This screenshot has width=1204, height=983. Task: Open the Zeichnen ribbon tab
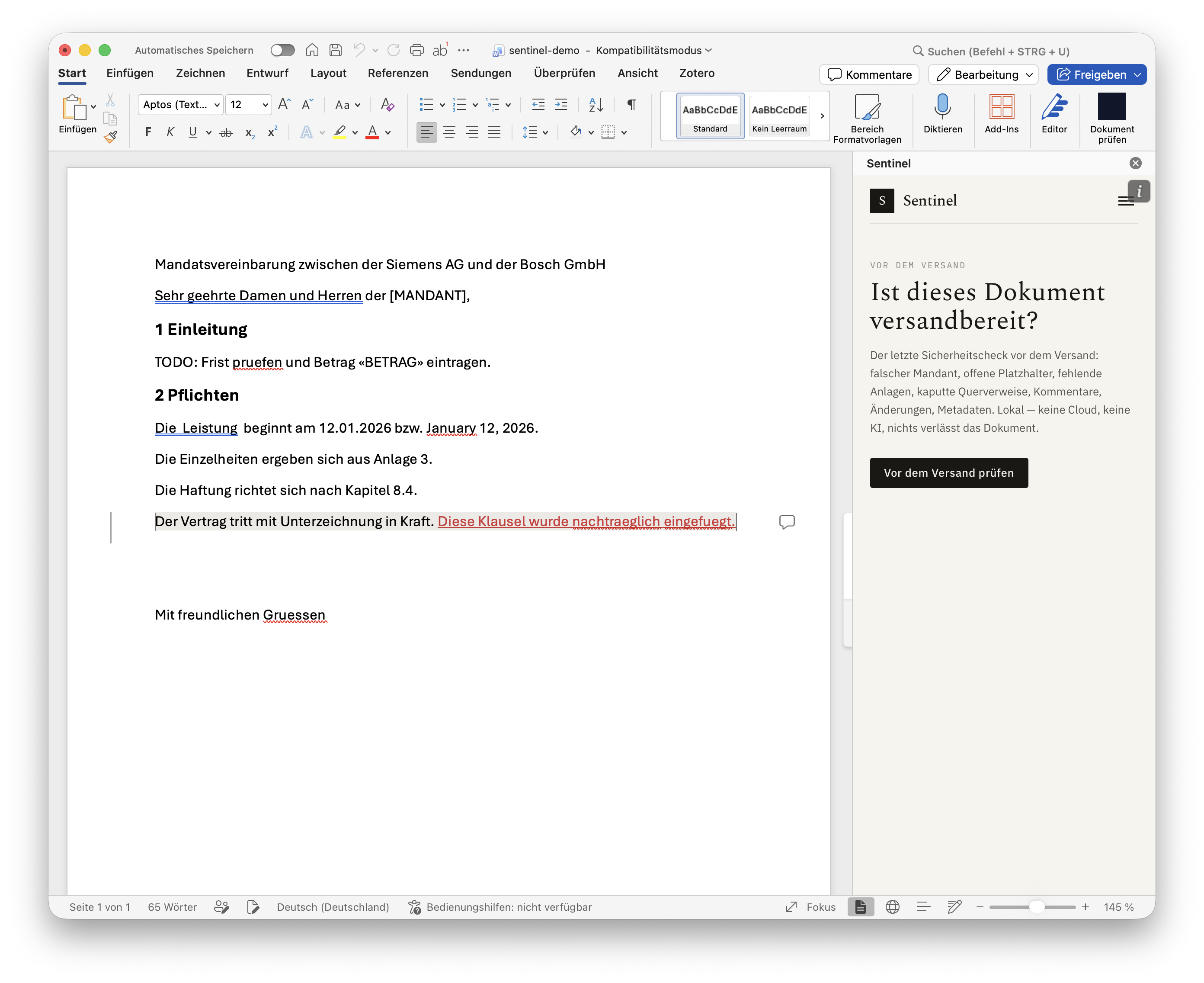coord(200,73)
